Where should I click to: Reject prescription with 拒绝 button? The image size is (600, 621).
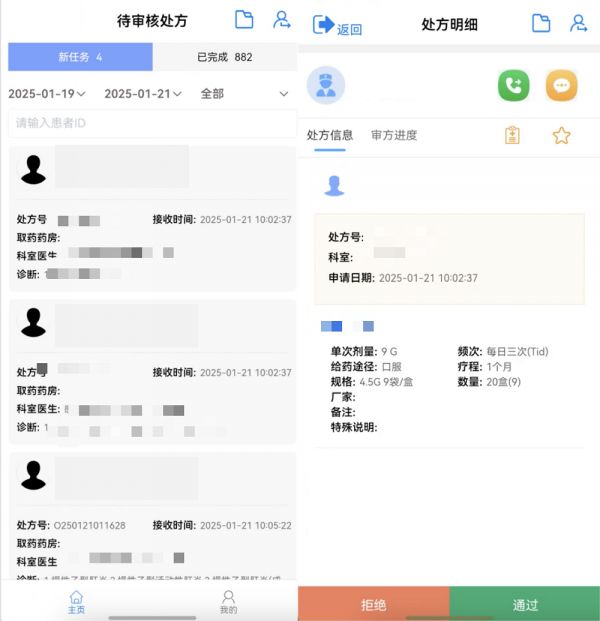tap(374, 604)
